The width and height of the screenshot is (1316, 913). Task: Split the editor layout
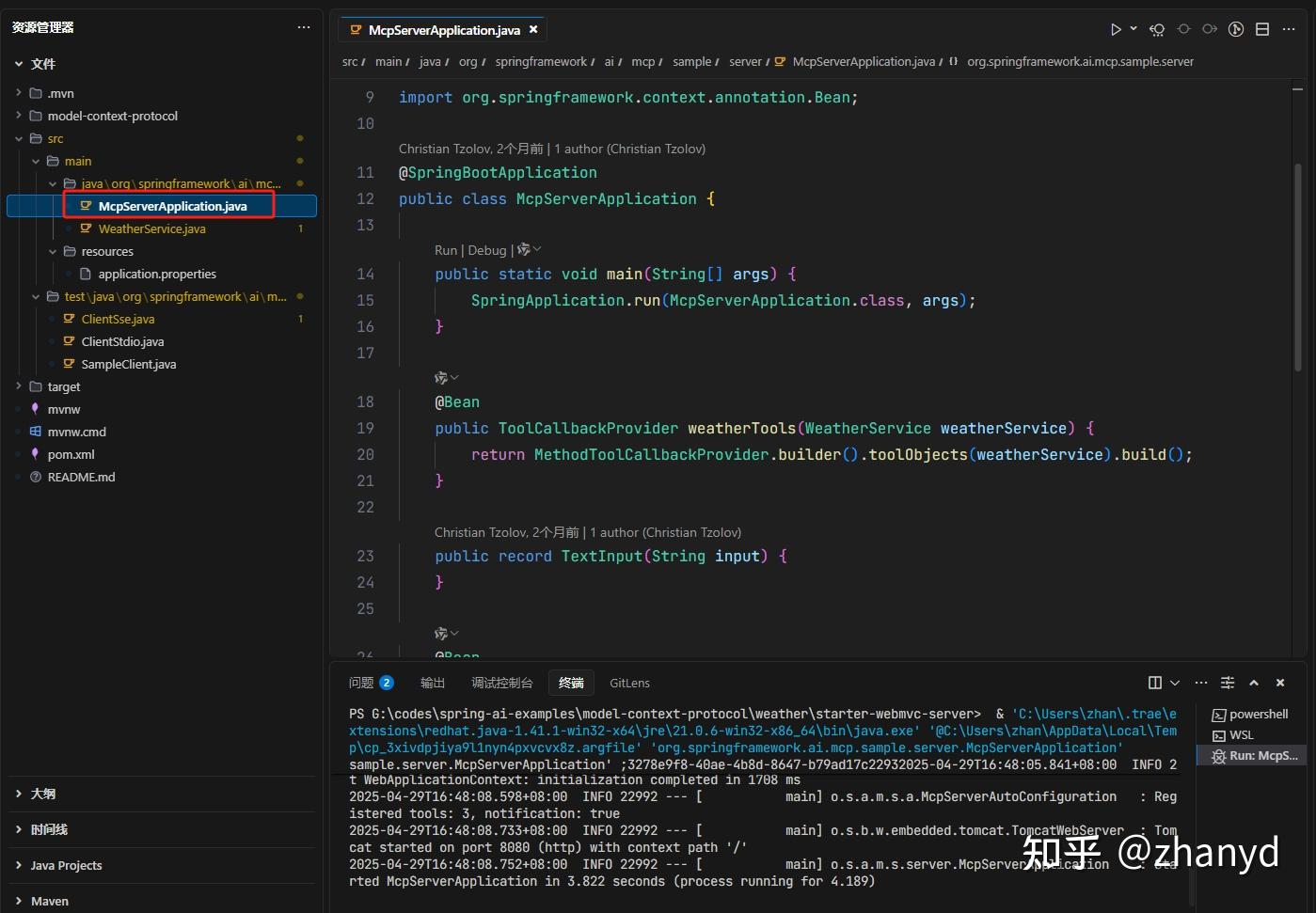[1262, 30]
